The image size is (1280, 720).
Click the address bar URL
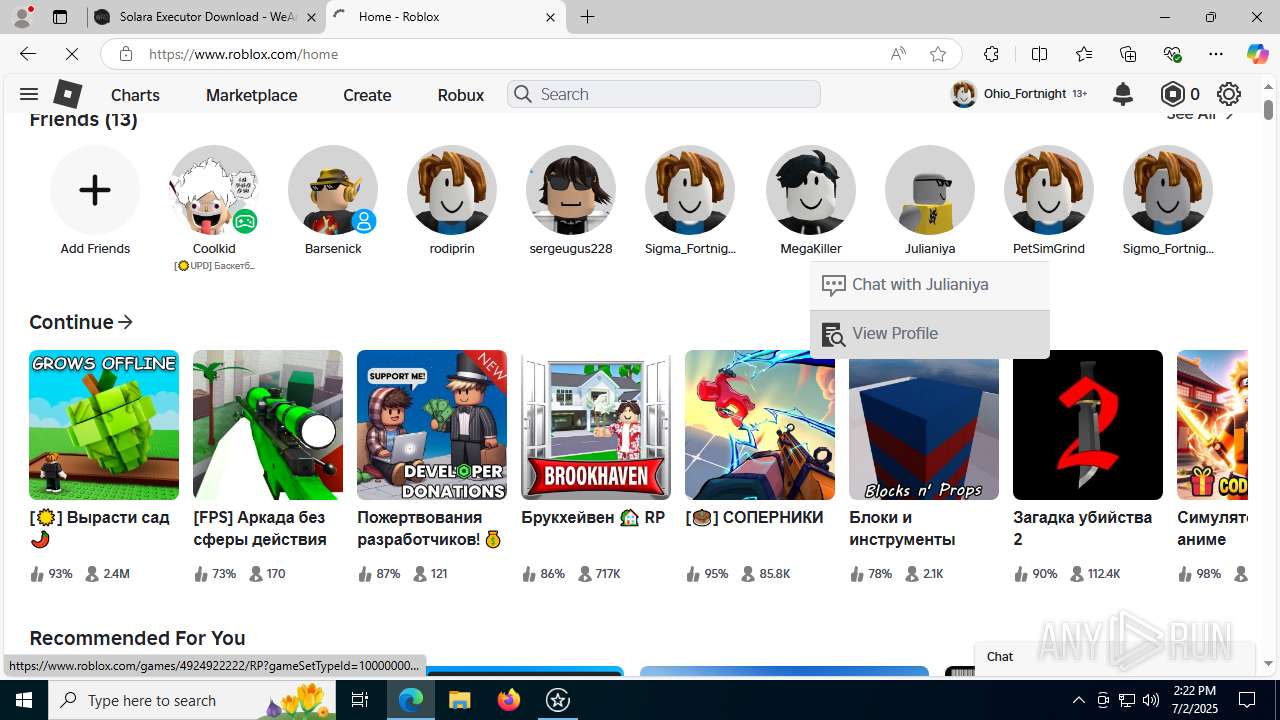[244, 54]
